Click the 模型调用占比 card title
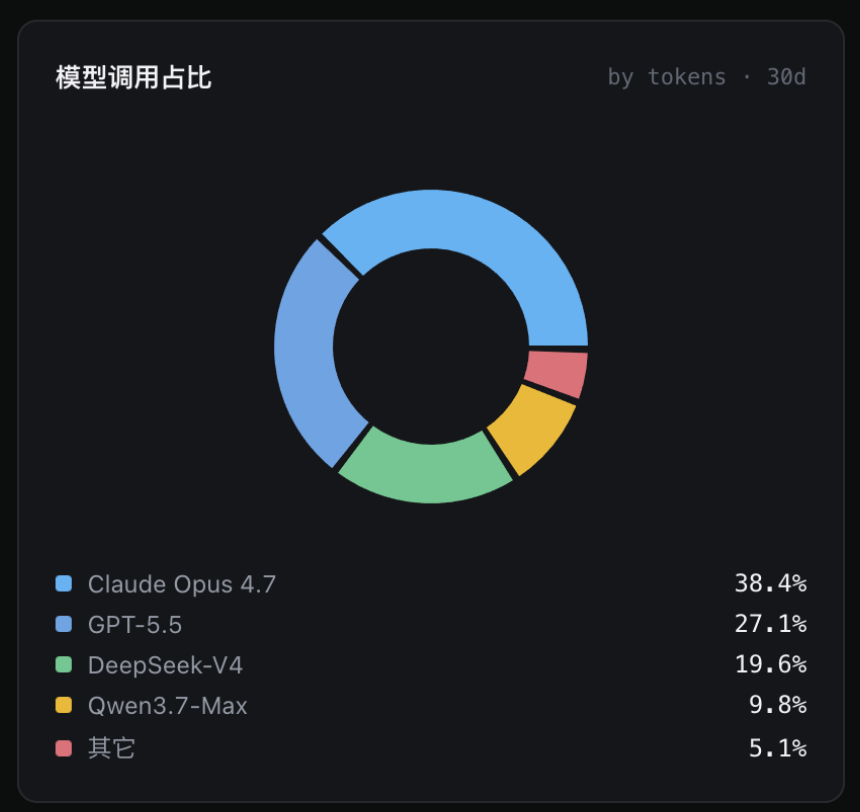The height and width of the screenshot is (812, 860). point(133,77)
